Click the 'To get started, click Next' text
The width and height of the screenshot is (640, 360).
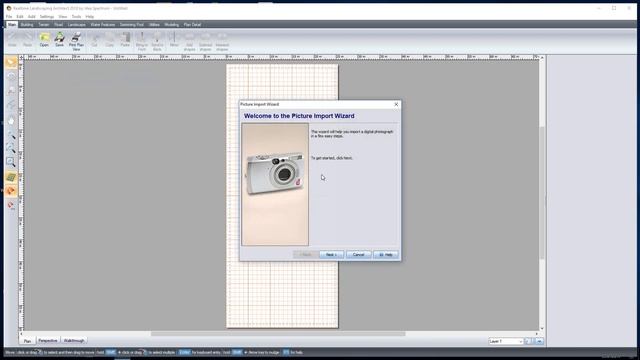point(332,158)
